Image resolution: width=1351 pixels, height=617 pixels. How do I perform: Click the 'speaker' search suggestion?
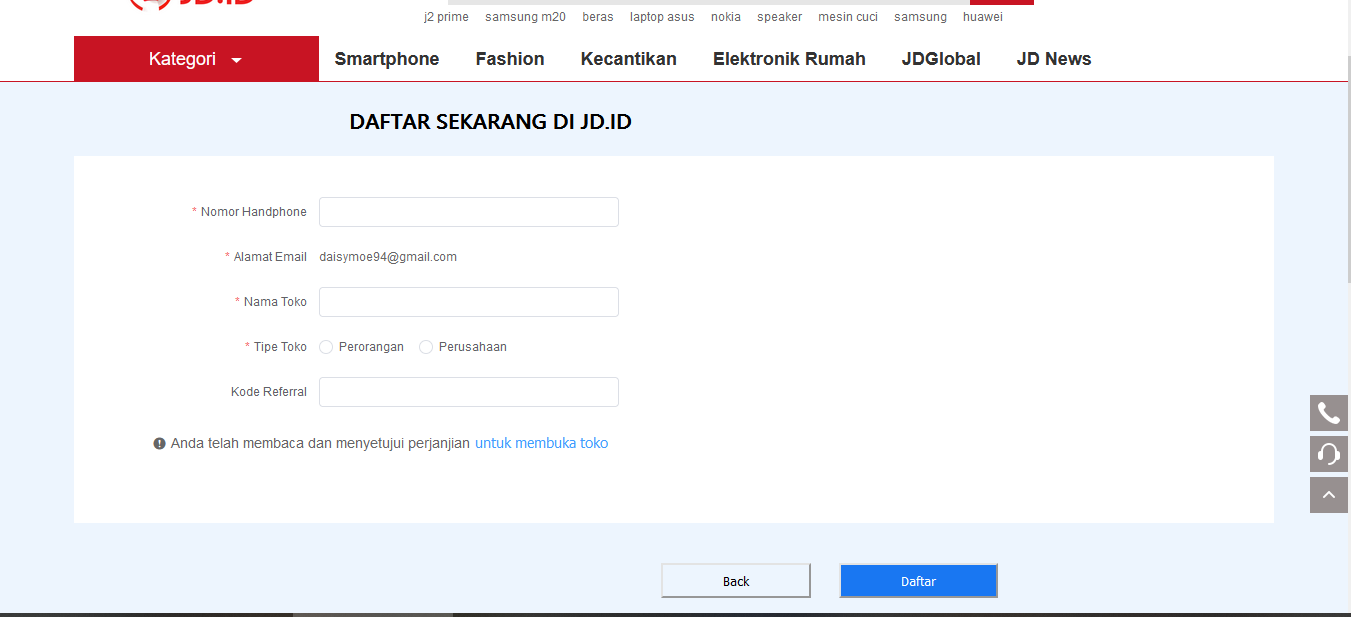[x=779, y=17]
